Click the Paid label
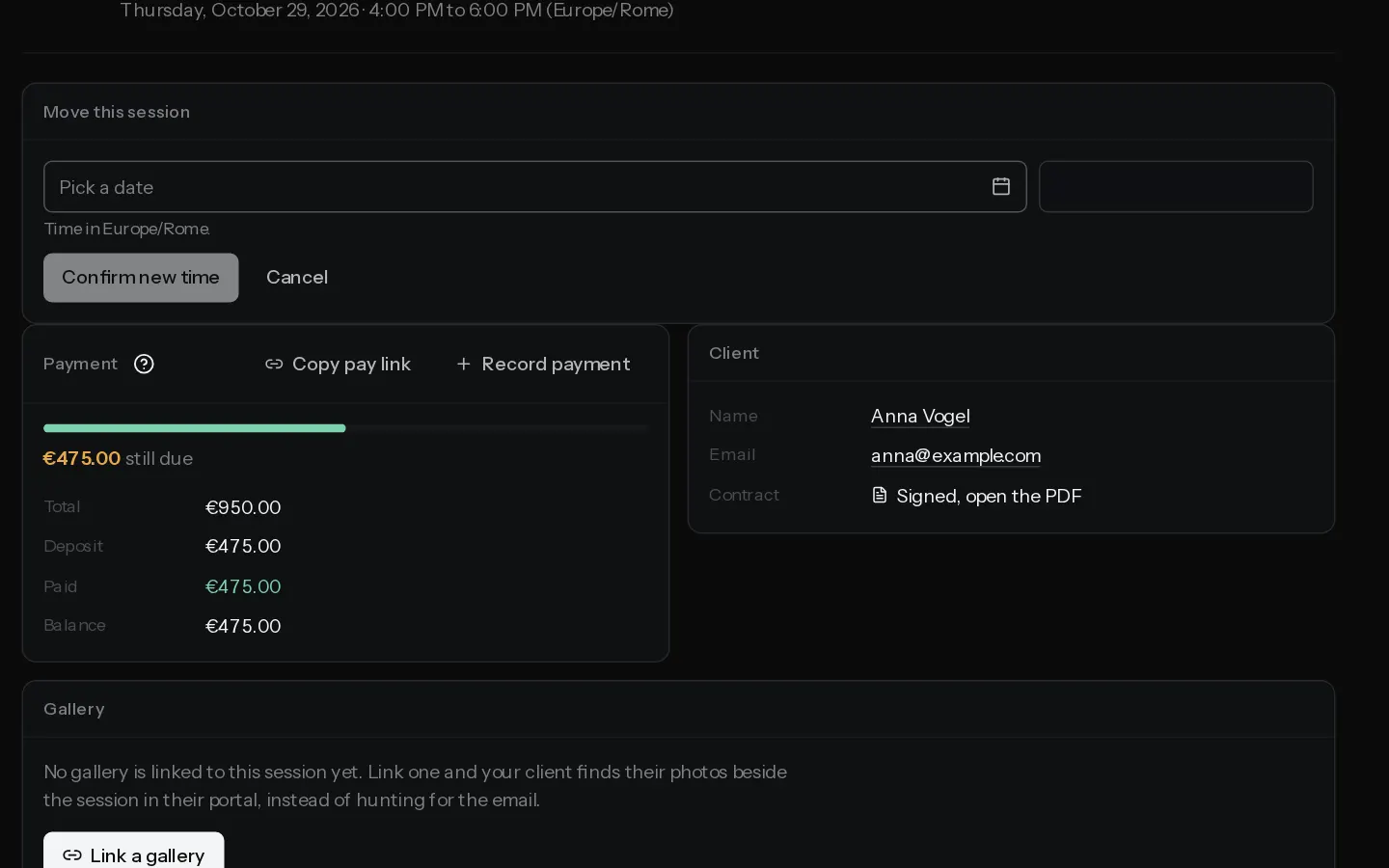The height and width of the screenshot is (868, 1389). coord(60,586)
